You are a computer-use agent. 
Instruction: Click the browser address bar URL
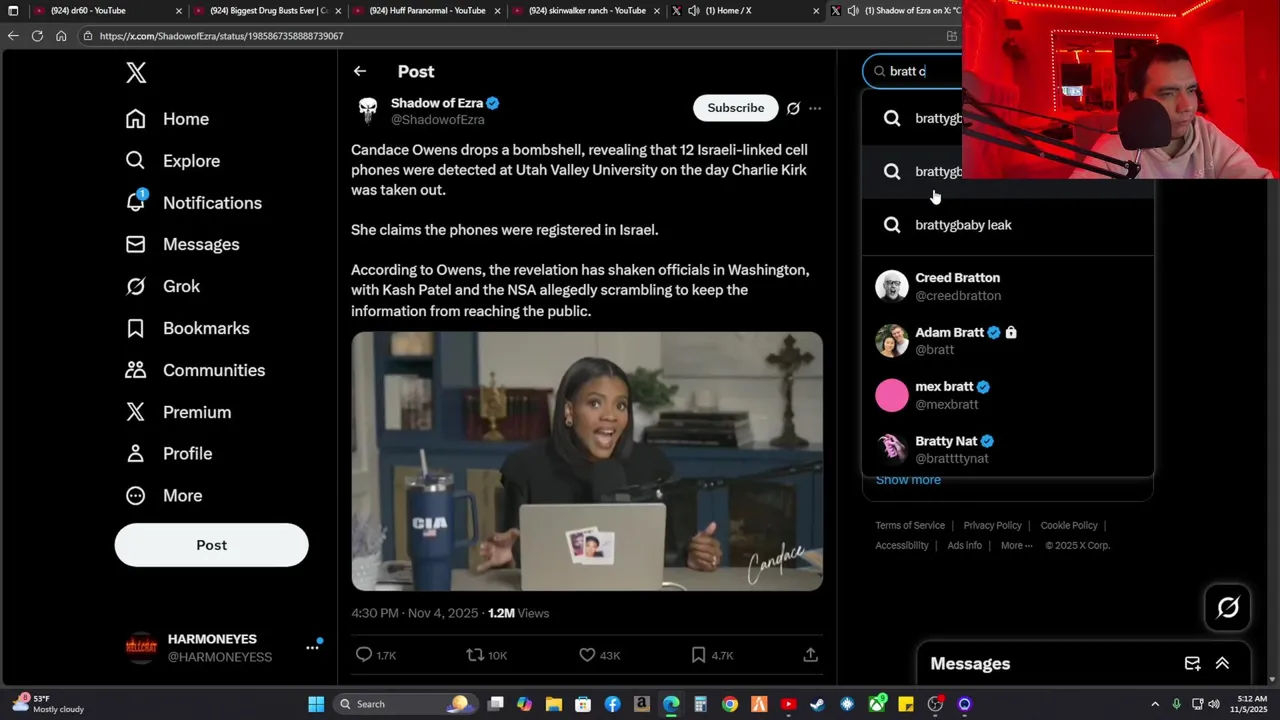click(222, 36)
